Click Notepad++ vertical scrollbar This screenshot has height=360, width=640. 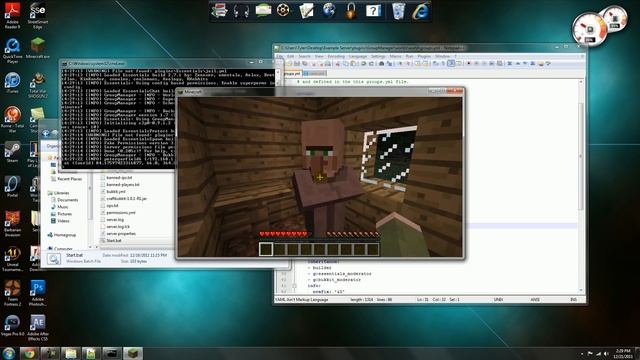point(580,157)
